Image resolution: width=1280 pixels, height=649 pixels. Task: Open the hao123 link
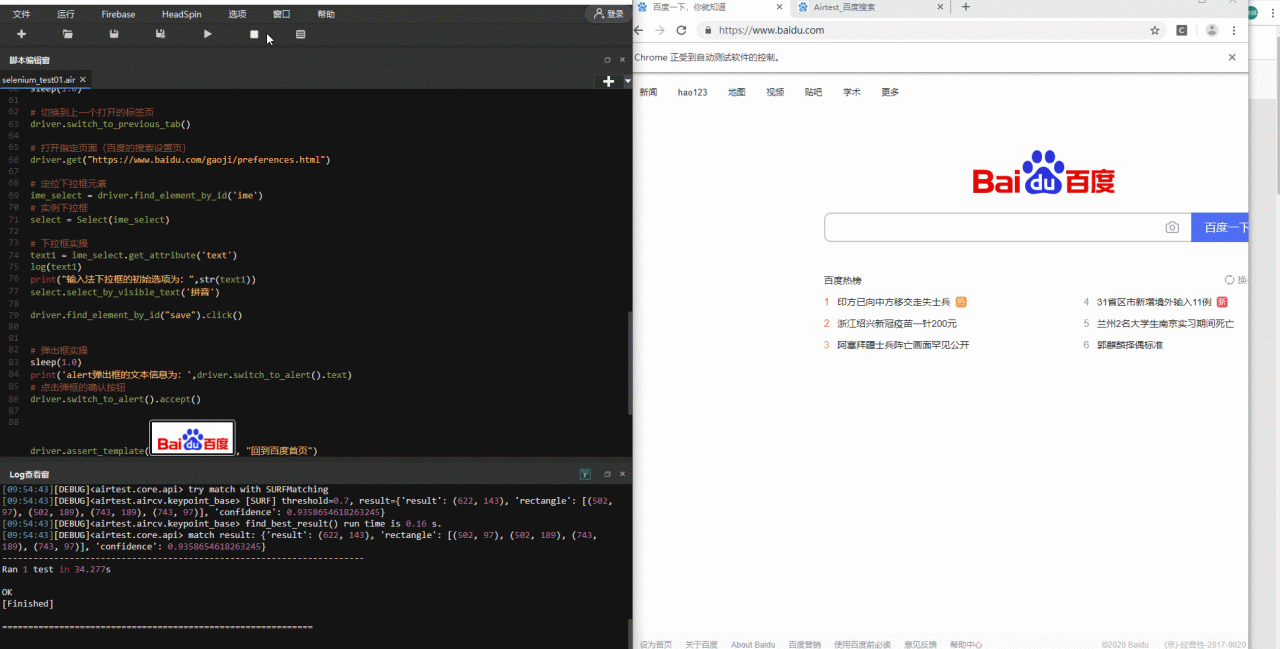(x=692, y=92)
